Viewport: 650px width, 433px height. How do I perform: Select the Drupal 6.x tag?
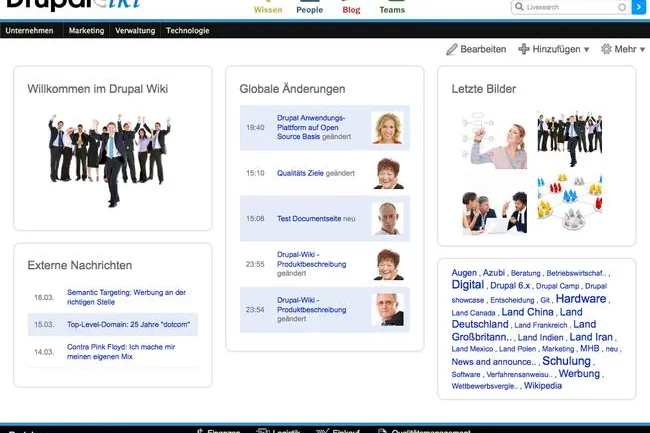(510, 285)
